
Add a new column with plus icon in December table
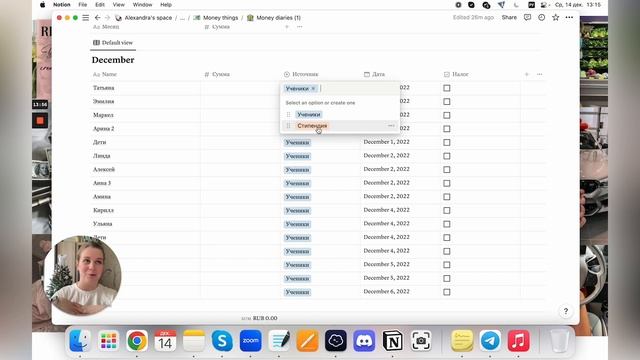point(527,74)
